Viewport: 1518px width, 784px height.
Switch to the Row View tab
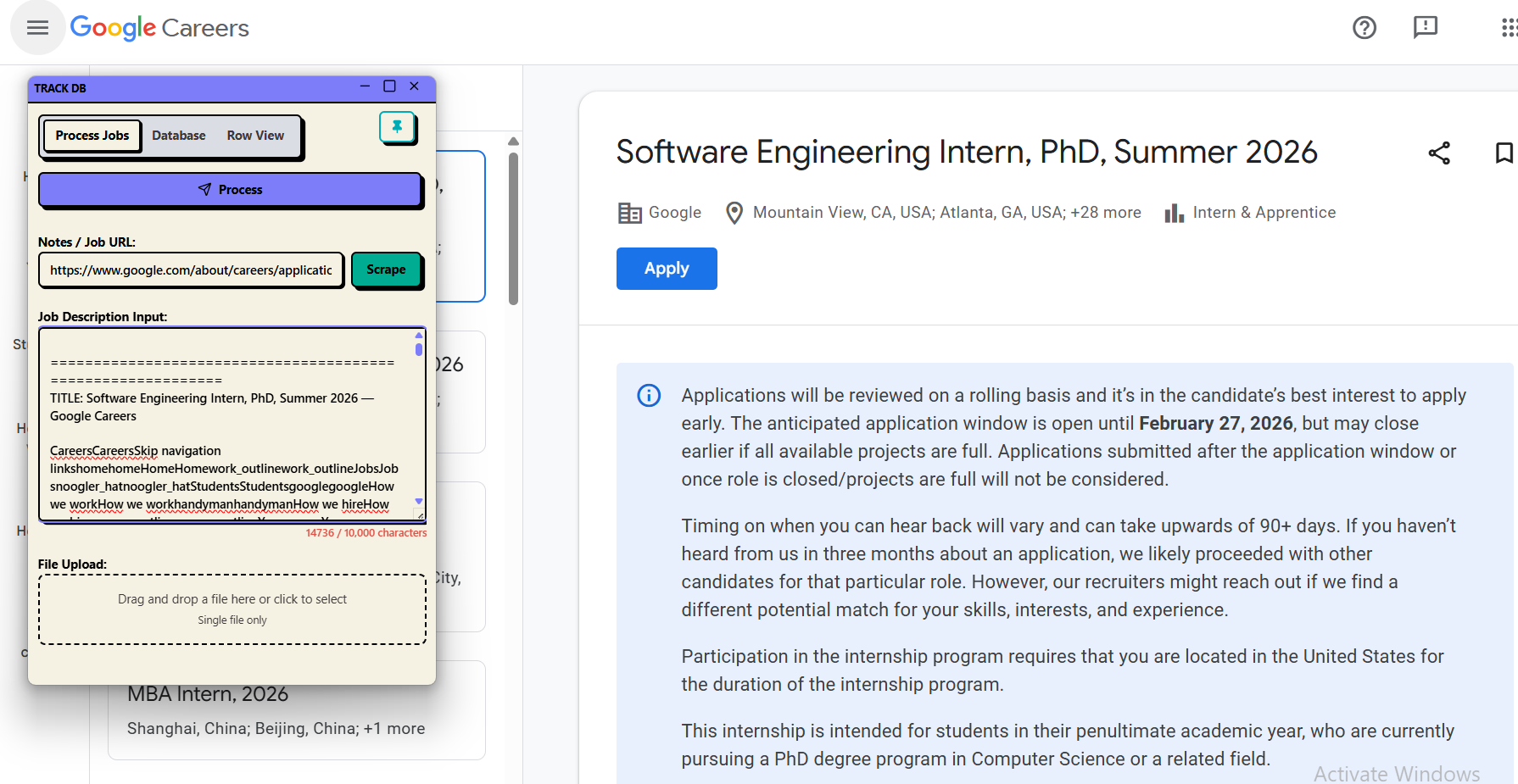point(255,136)
